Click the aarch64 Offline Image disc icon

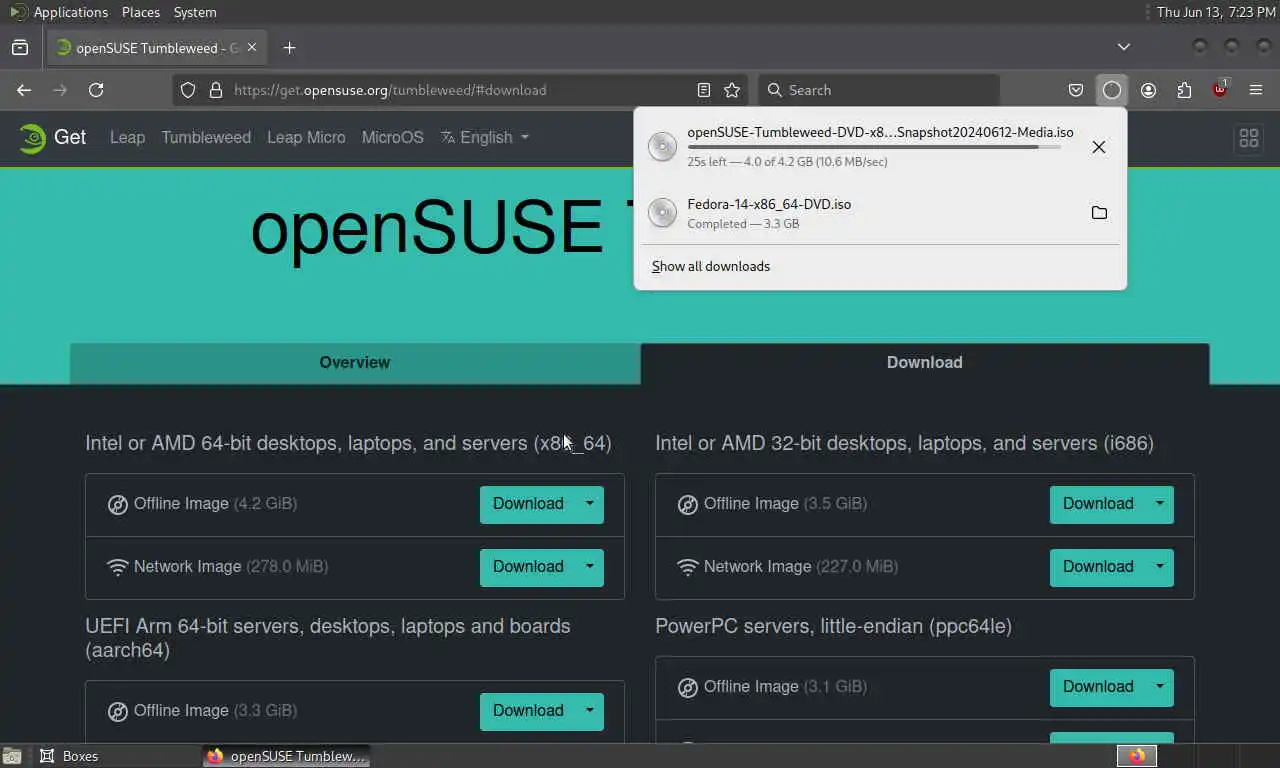(x=118, y=712)
